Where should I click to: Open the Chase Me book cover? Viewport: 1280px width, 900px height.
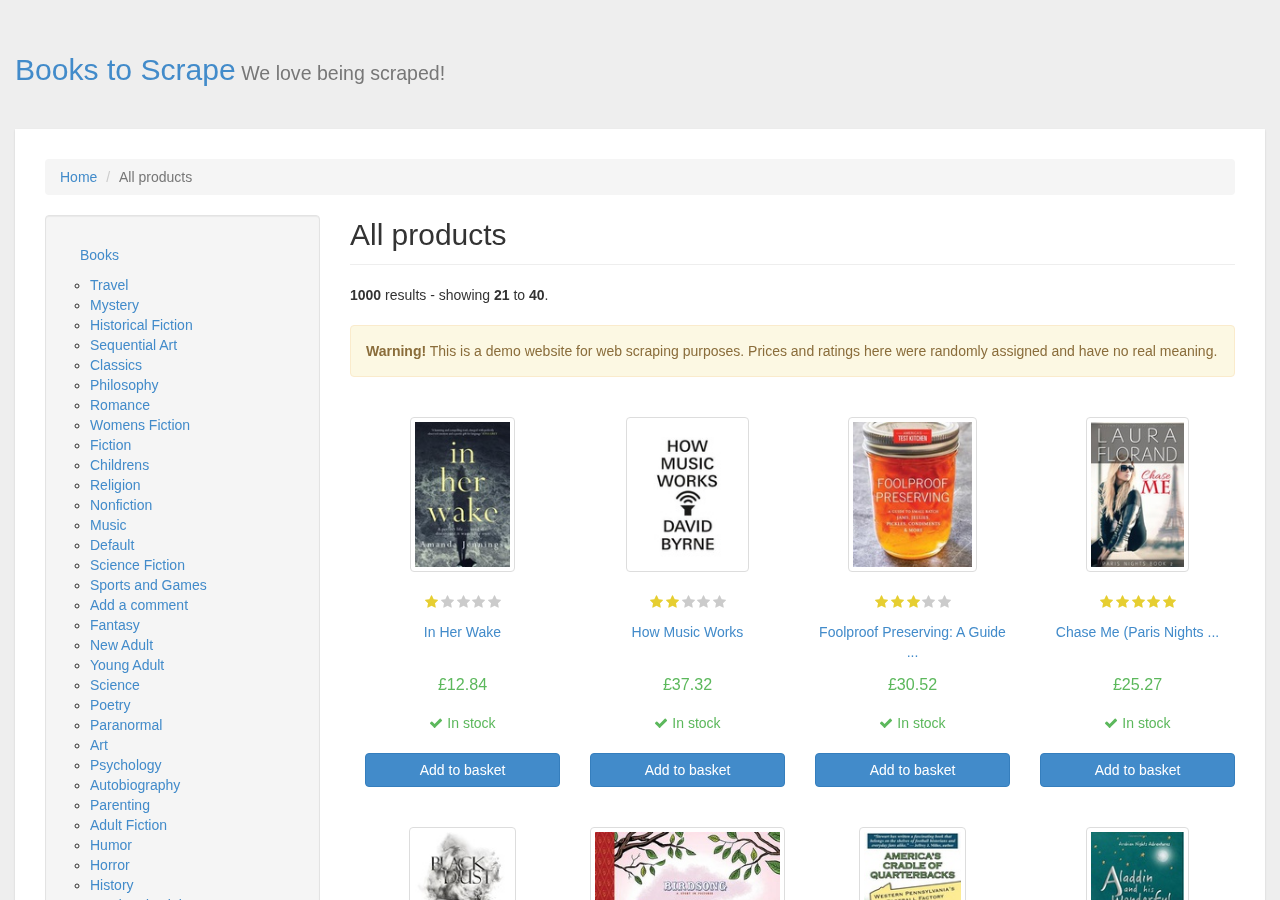tap(1137, 494)
